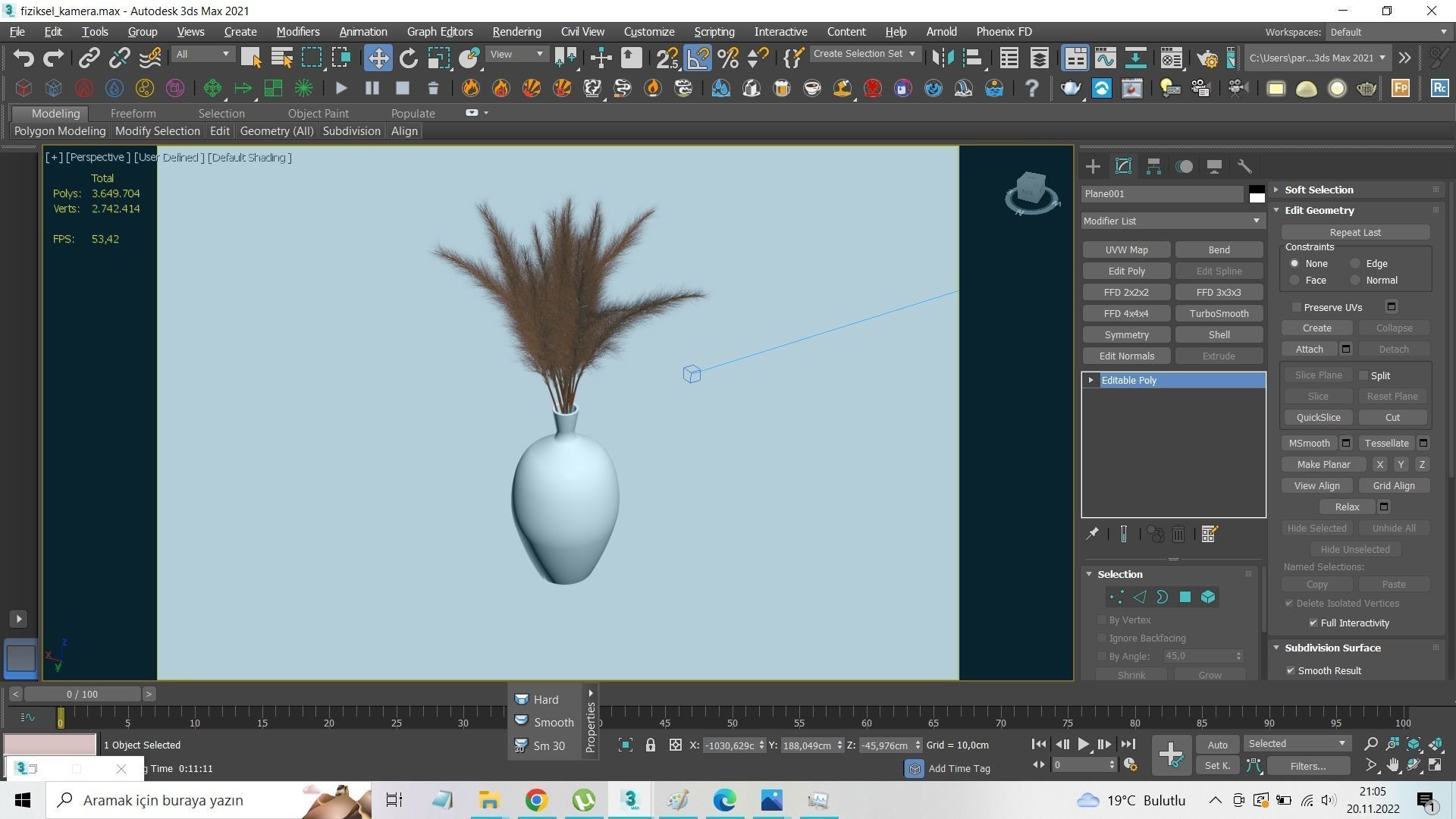1456x819 pixels.
Task: Click the time slider at 0 / 100
Action: (x=82, y=694)
